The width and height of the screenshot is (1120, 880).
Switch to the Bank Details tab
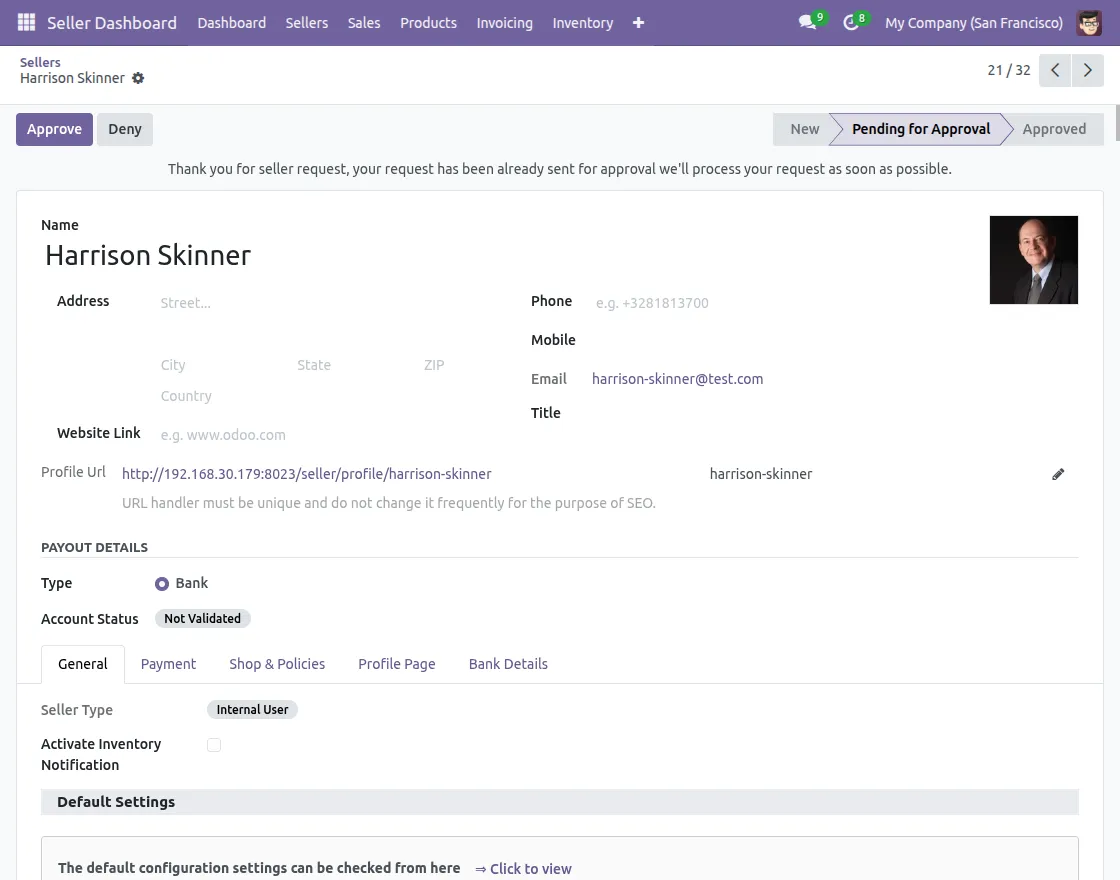tap(508, 664)
